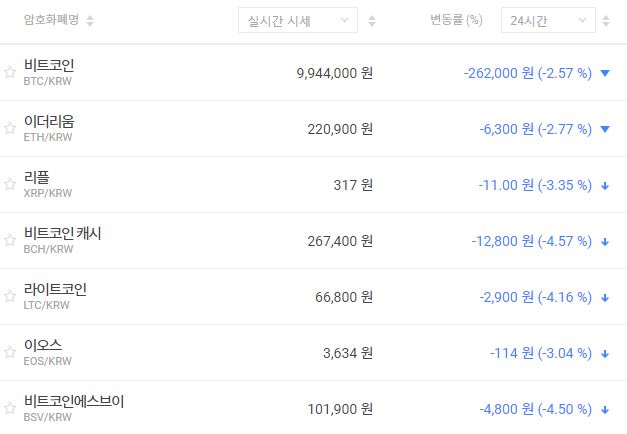The height and width of the screenshot is (434, 627).
Task: Star Bitcoin (비트코인) as a favorite
Action: click(10, 72)
